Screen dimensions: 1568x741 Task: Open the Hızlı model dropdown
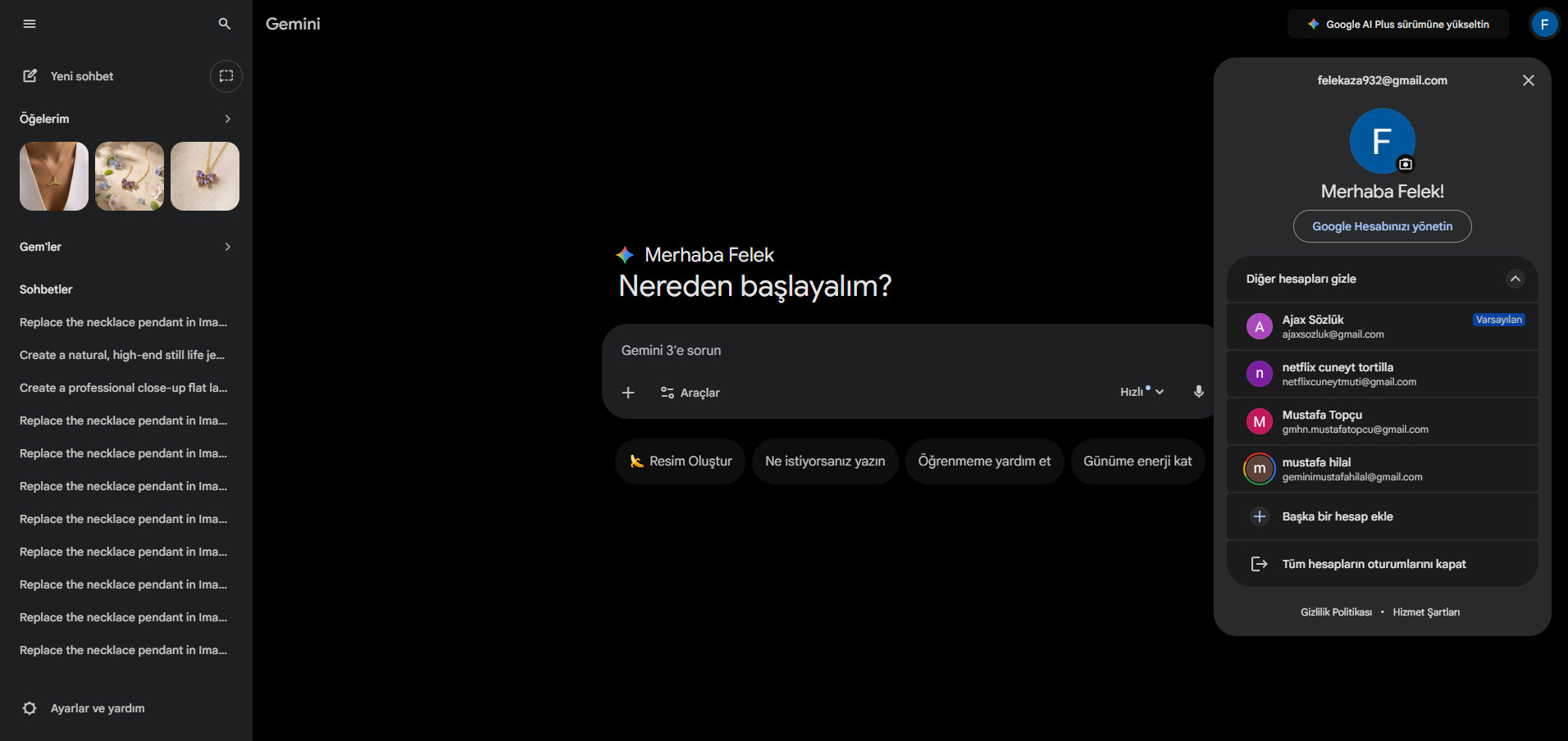[1142, 392]
